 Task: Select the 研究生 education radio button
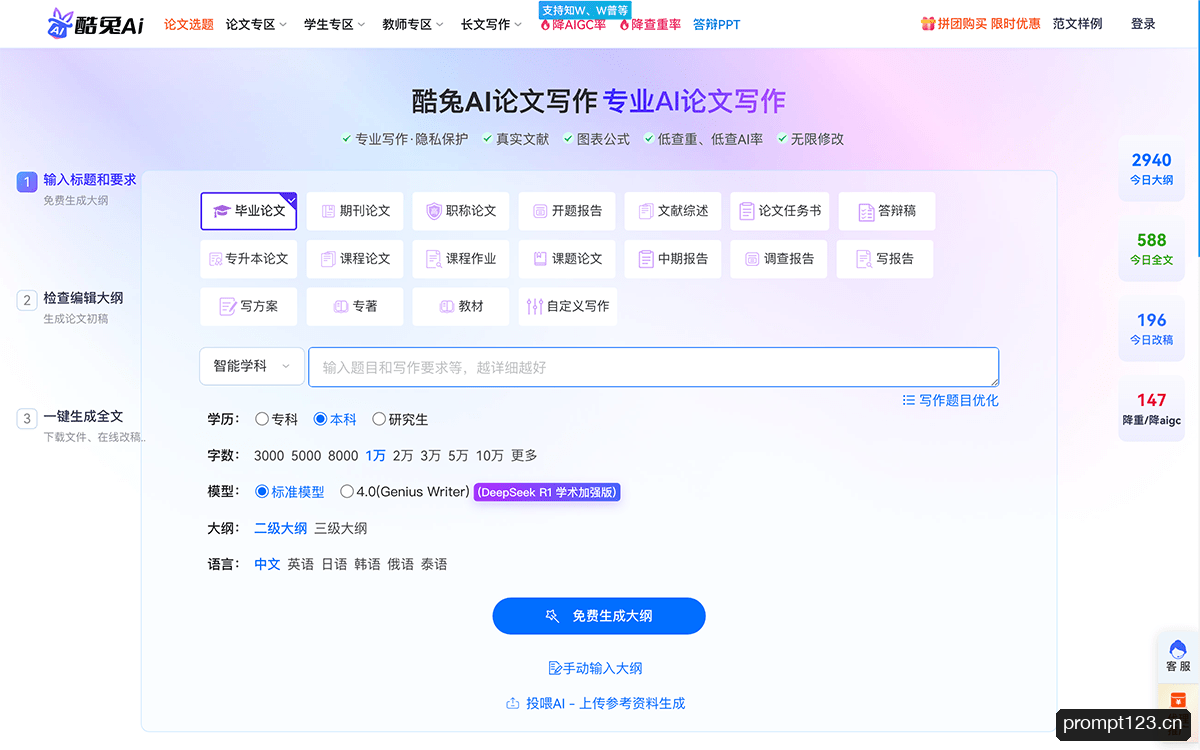(400, 419)
